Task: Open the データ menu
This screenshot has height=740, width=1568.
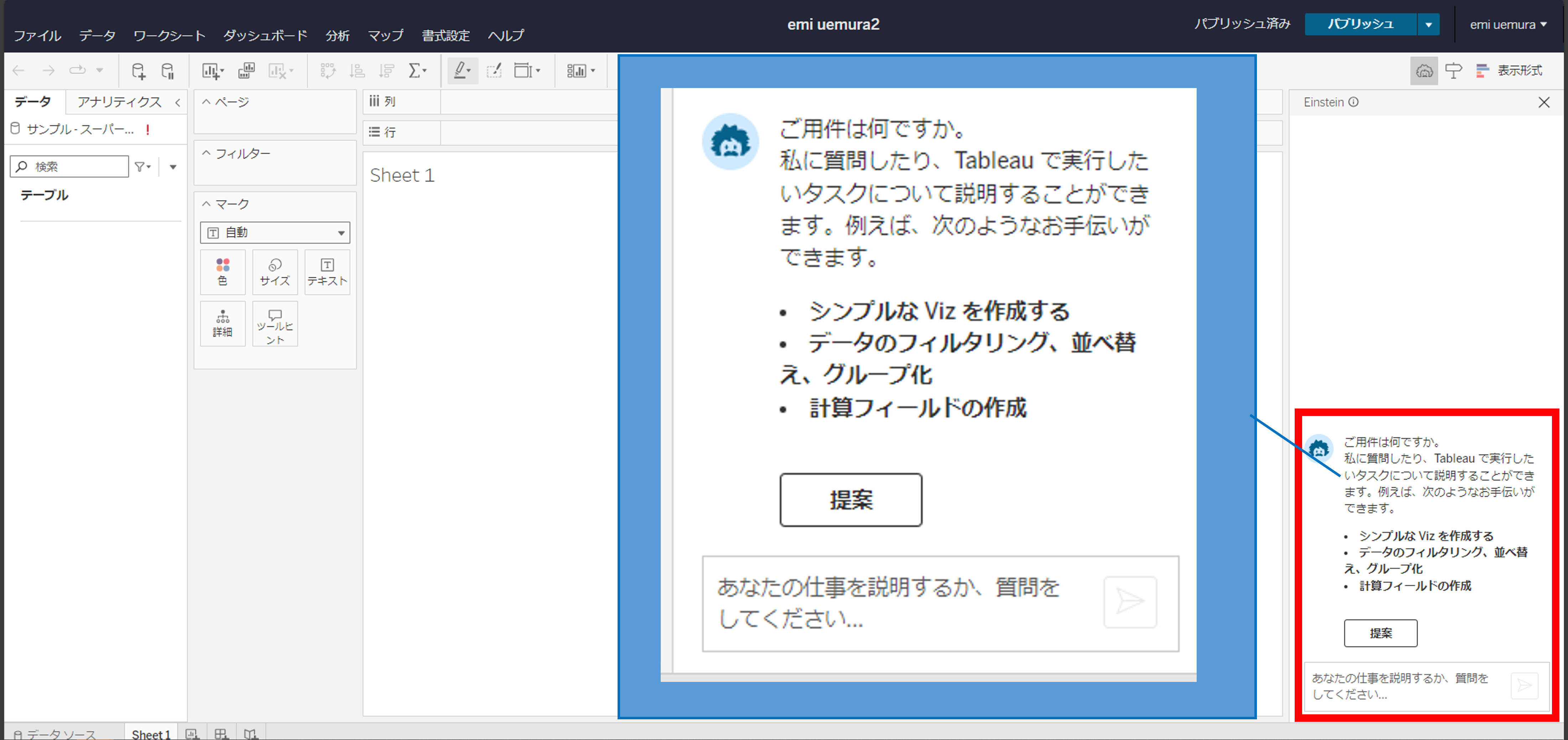Action: (x=97, y=35)
